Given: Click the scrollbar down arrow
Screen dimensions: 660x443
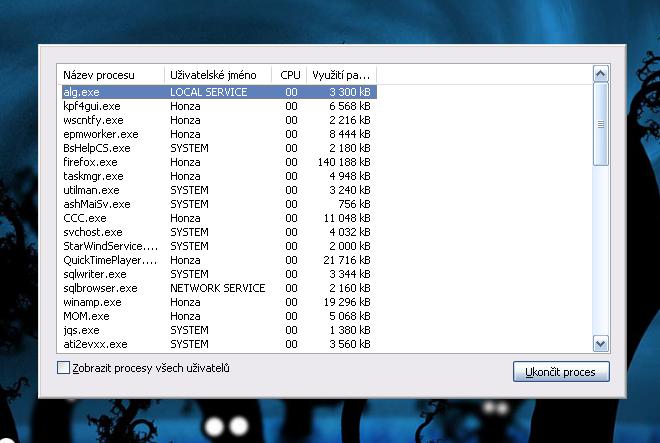Looking at the screenshot, I should click(x=600, y=343).
